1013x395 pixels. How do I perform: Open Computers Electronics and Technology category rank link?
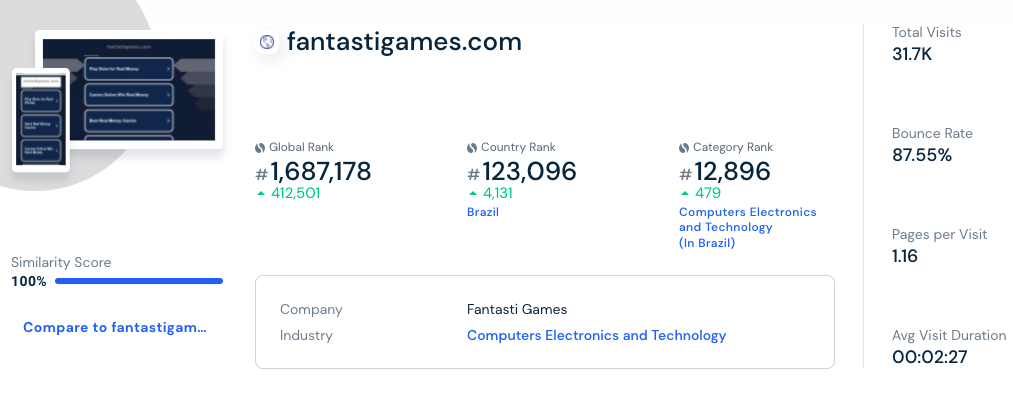[747, 228]
